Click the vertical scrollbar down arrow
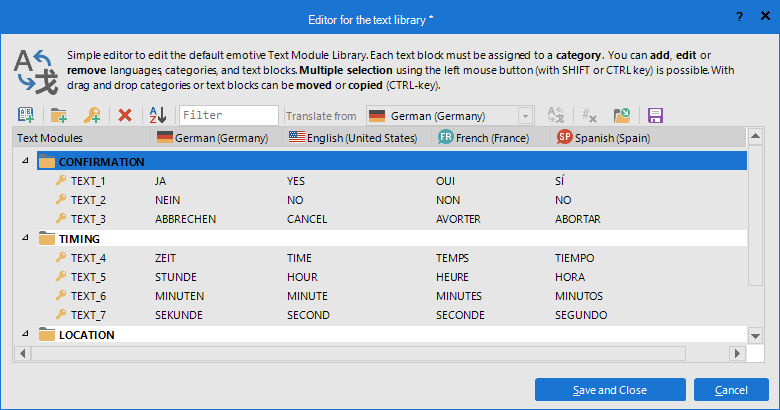The image size is (780, 410). (755, 336)
